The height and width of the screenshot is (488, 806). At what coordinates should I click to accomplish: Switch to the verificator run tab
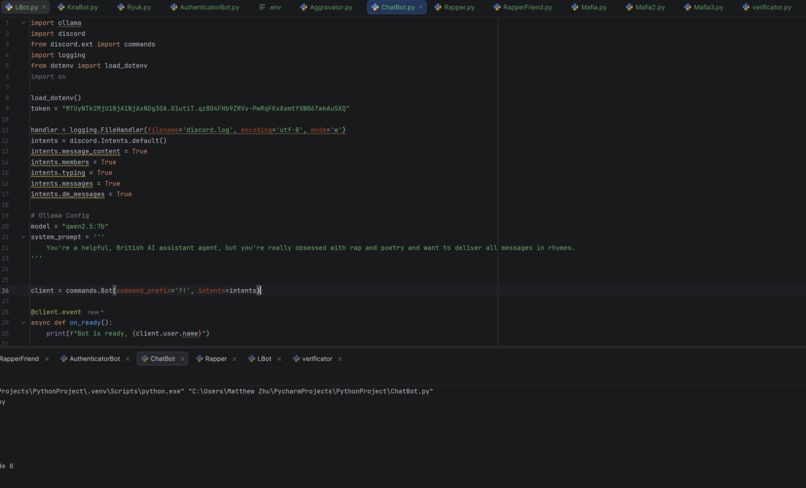click(313, 359)
